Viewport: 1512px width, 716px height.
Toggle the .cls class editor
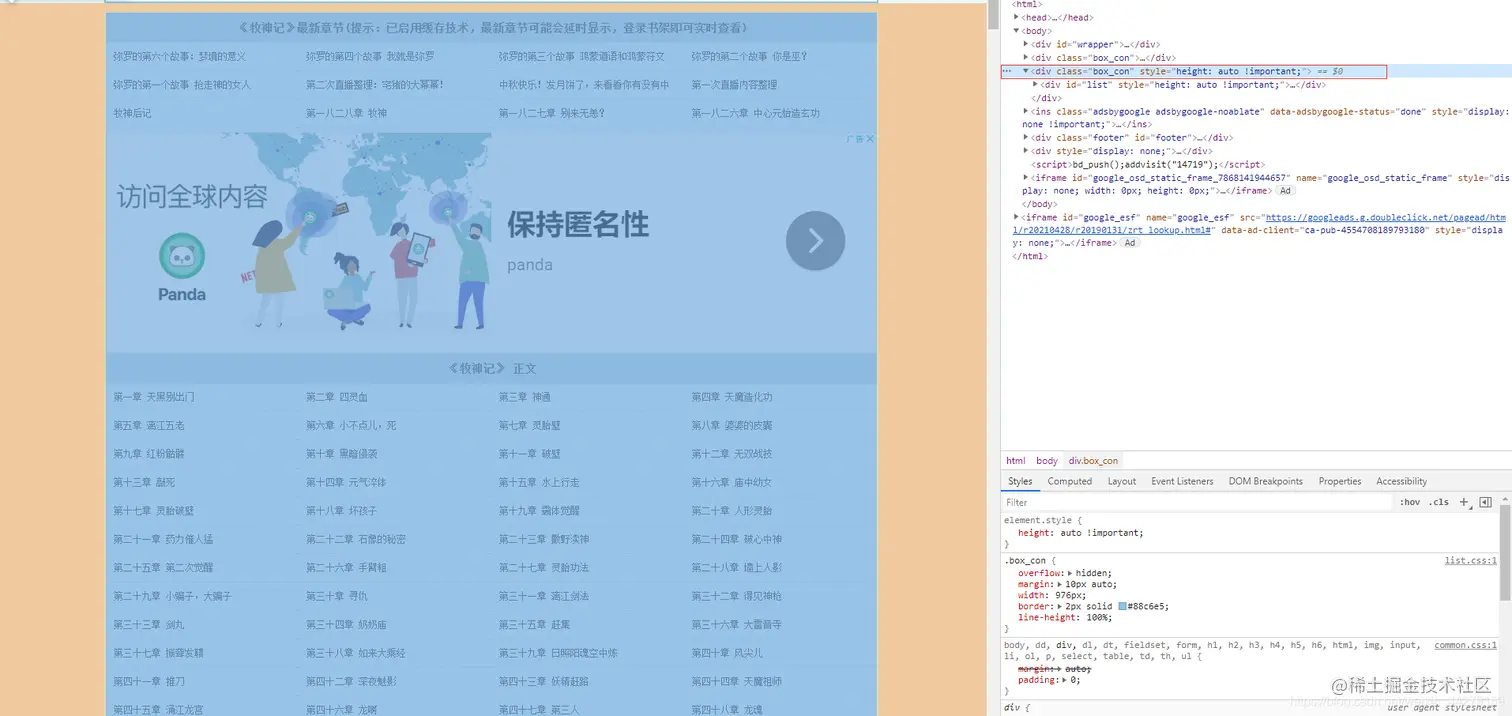tap(1438, 502)
